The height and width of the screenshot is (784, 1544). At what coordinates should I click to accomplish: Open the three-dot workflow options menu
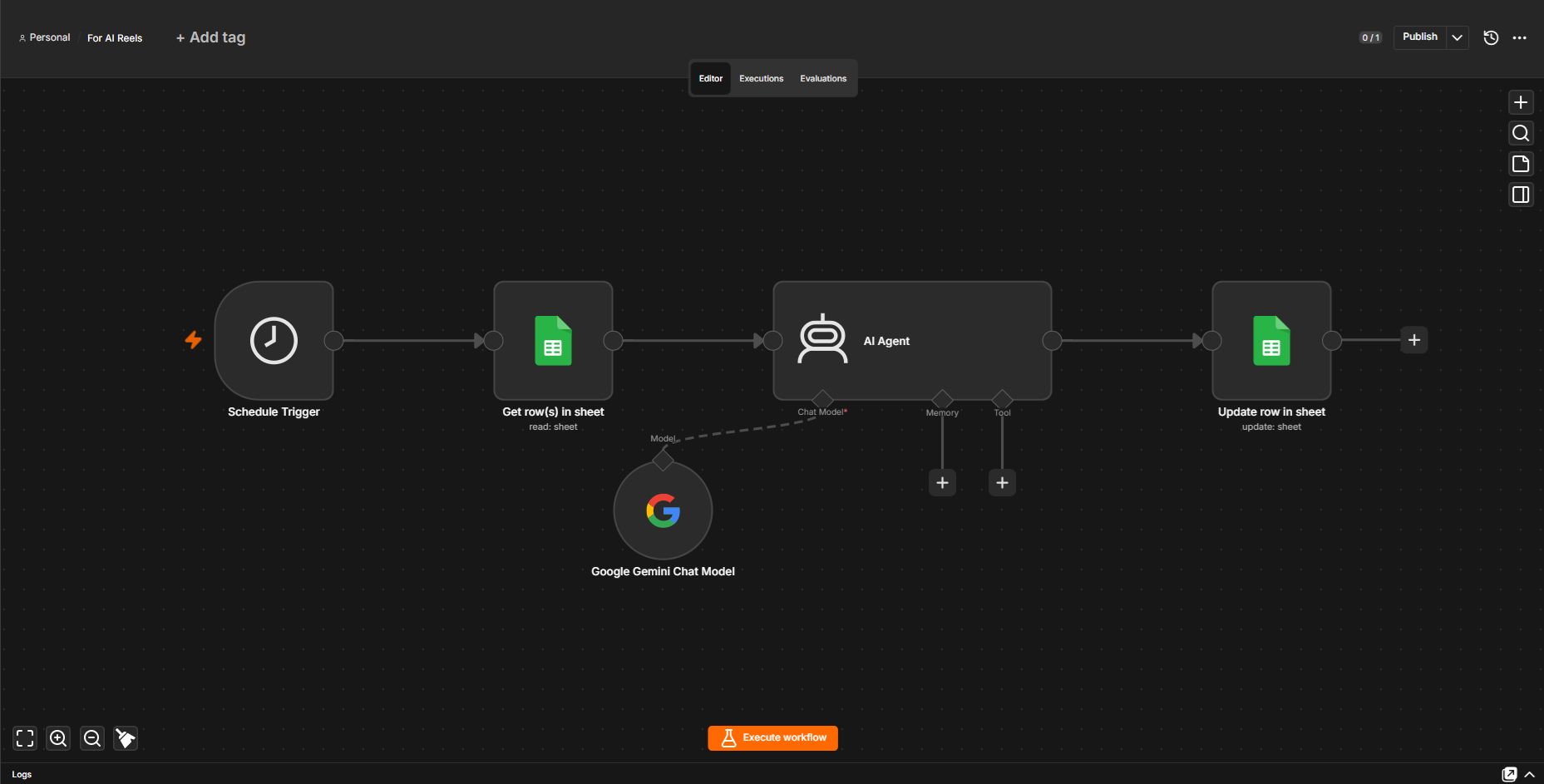1519,37
